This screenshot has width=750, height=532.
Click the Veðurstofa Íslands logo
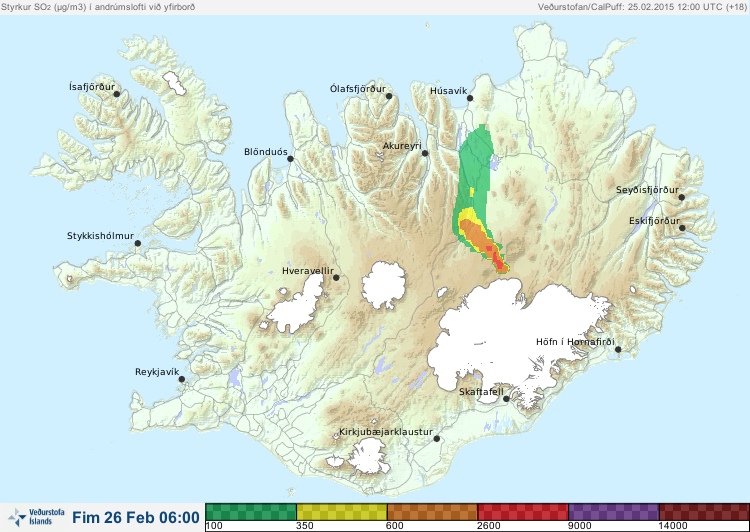click(x=36, y=517)
